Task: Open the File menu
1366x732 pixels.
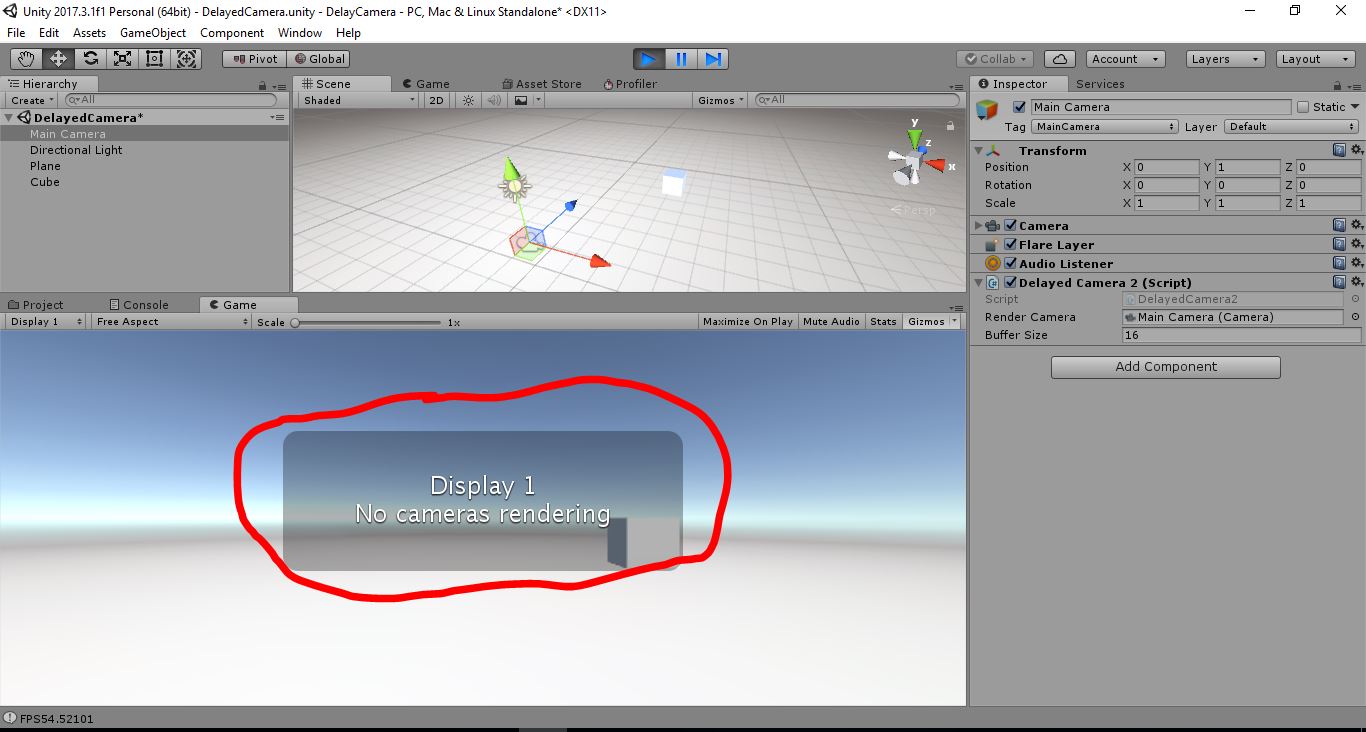Action: (x=16, y=33)
